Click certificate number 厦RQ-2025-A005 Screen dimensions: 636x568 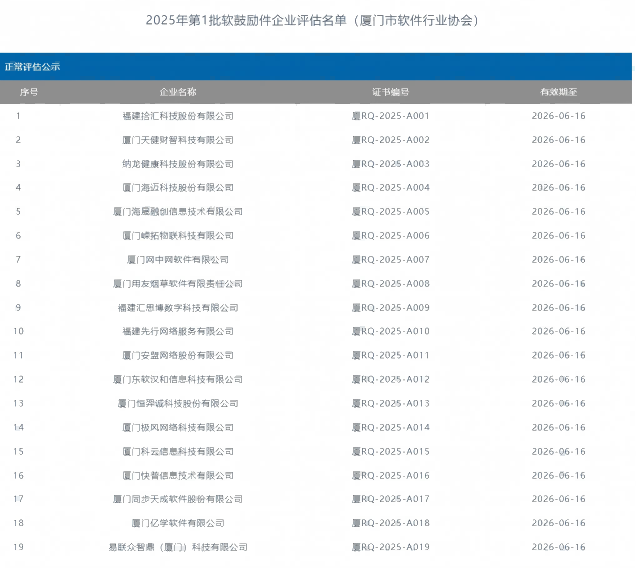[x=391, y=212]
